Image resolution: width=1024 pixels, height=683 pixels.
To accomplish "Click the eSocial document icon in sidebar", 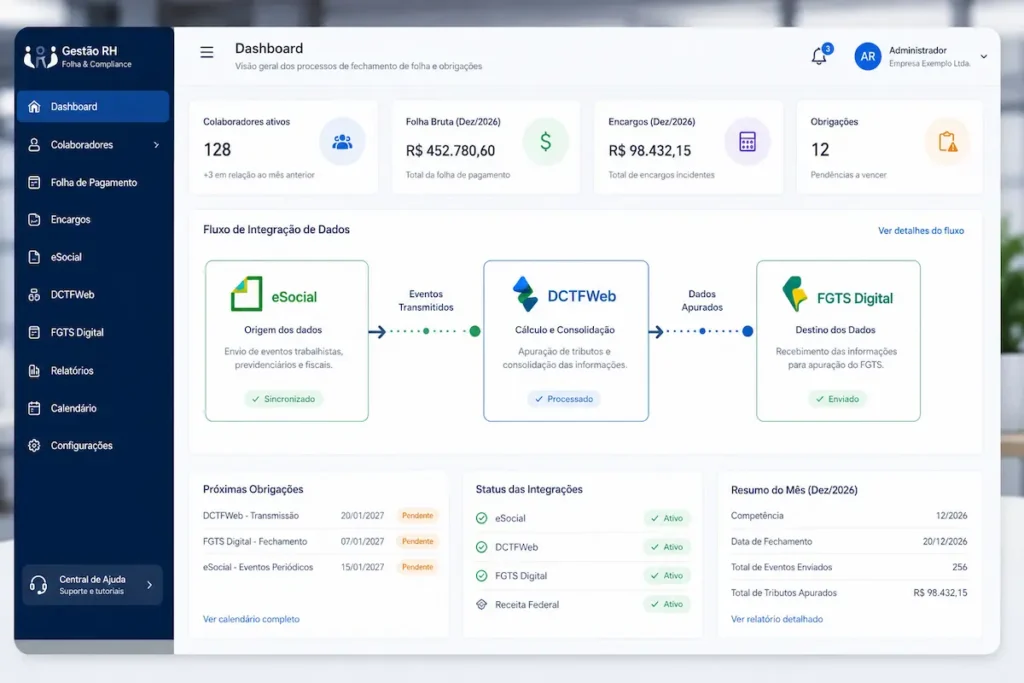I will (x=34, y=257).
